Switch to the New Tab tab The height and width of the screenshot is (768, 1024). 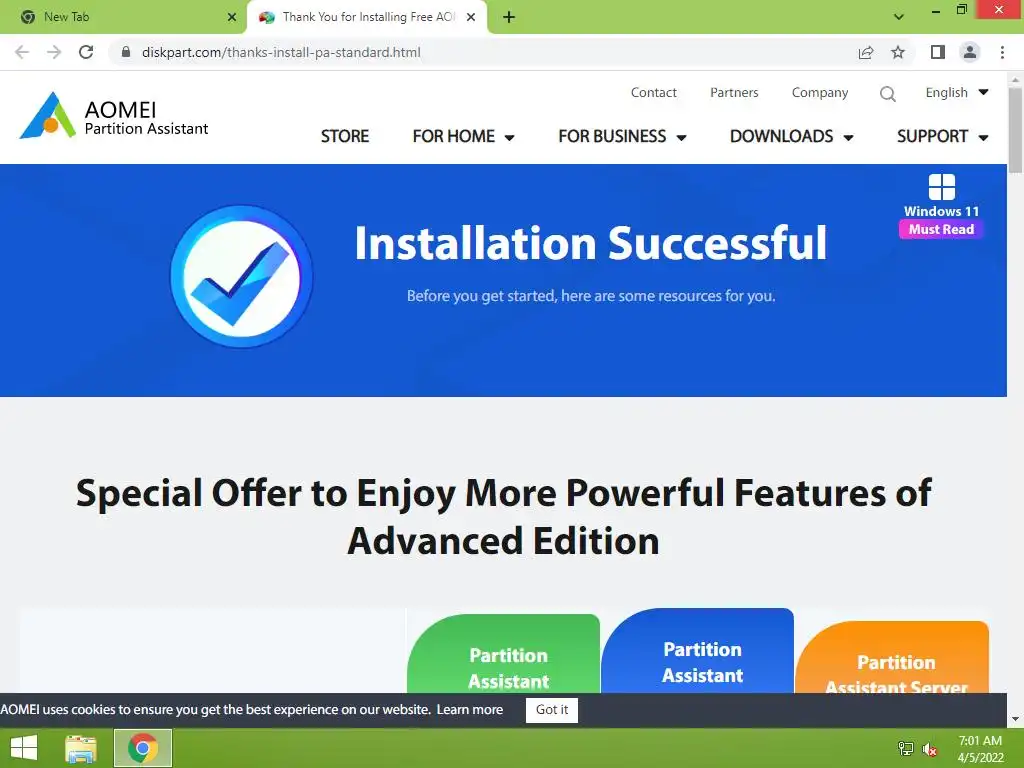123,17
